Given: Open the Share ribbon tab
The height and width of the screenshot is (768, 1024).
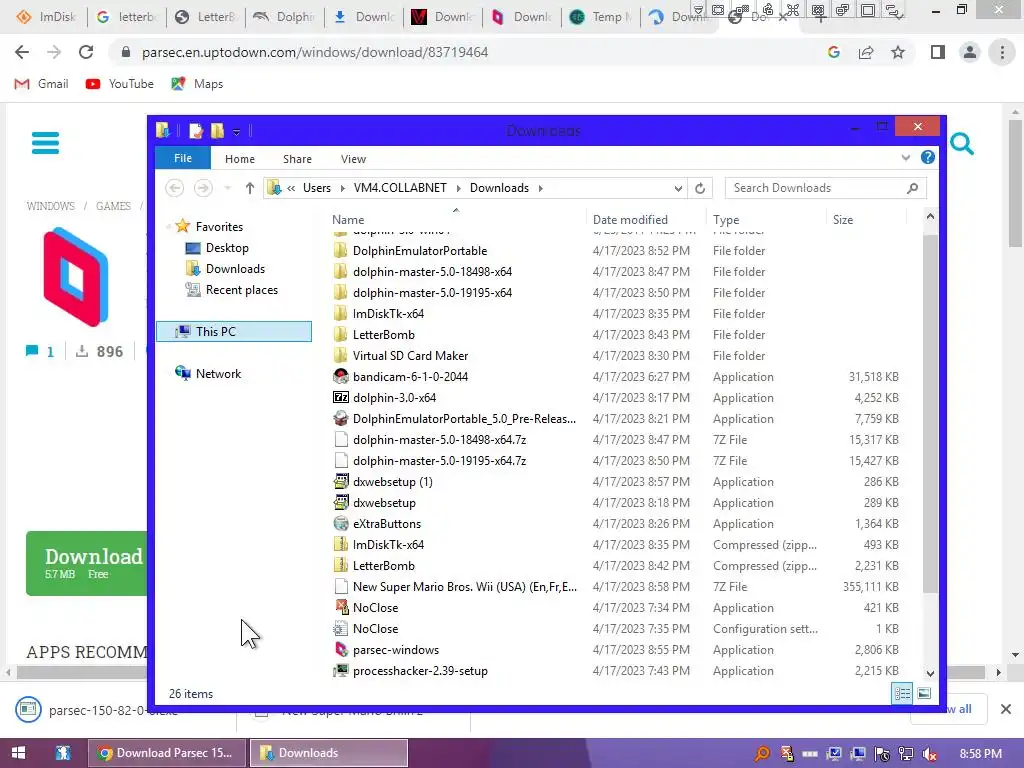Looking at the screenshot, I should [x=297, y=159].
